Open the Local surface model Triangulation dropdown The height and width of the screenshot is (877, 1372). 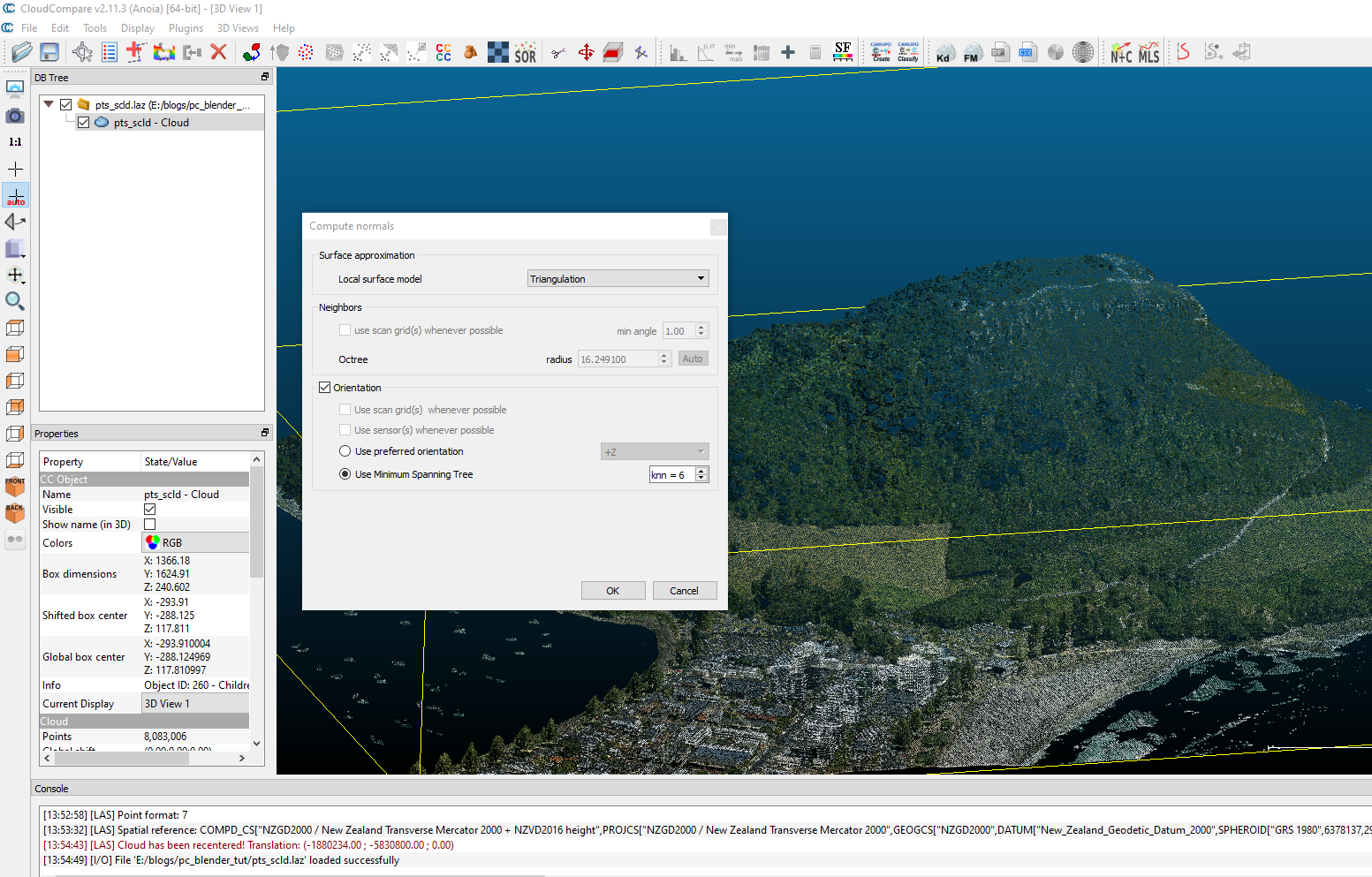point(618,279)
